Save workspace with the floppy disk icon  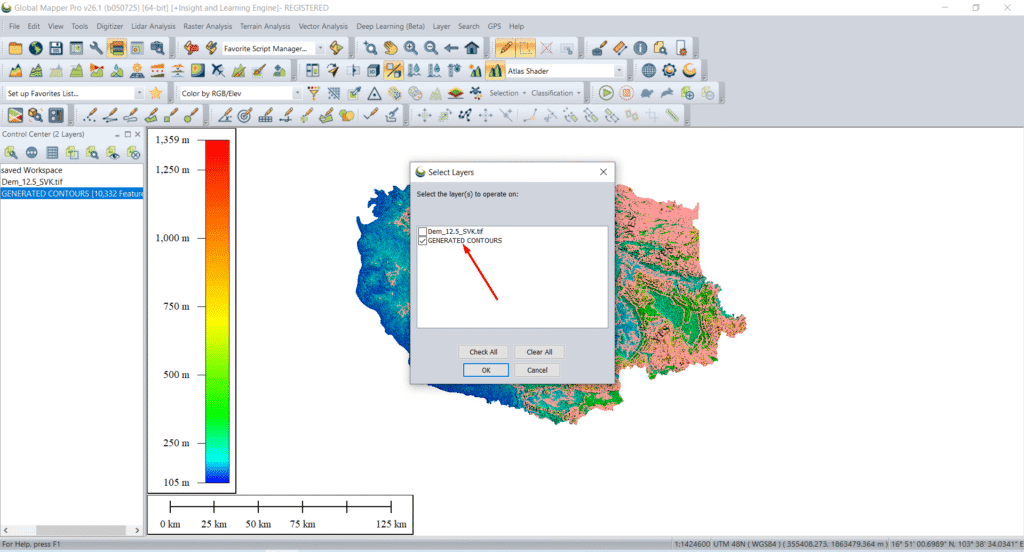56,48
